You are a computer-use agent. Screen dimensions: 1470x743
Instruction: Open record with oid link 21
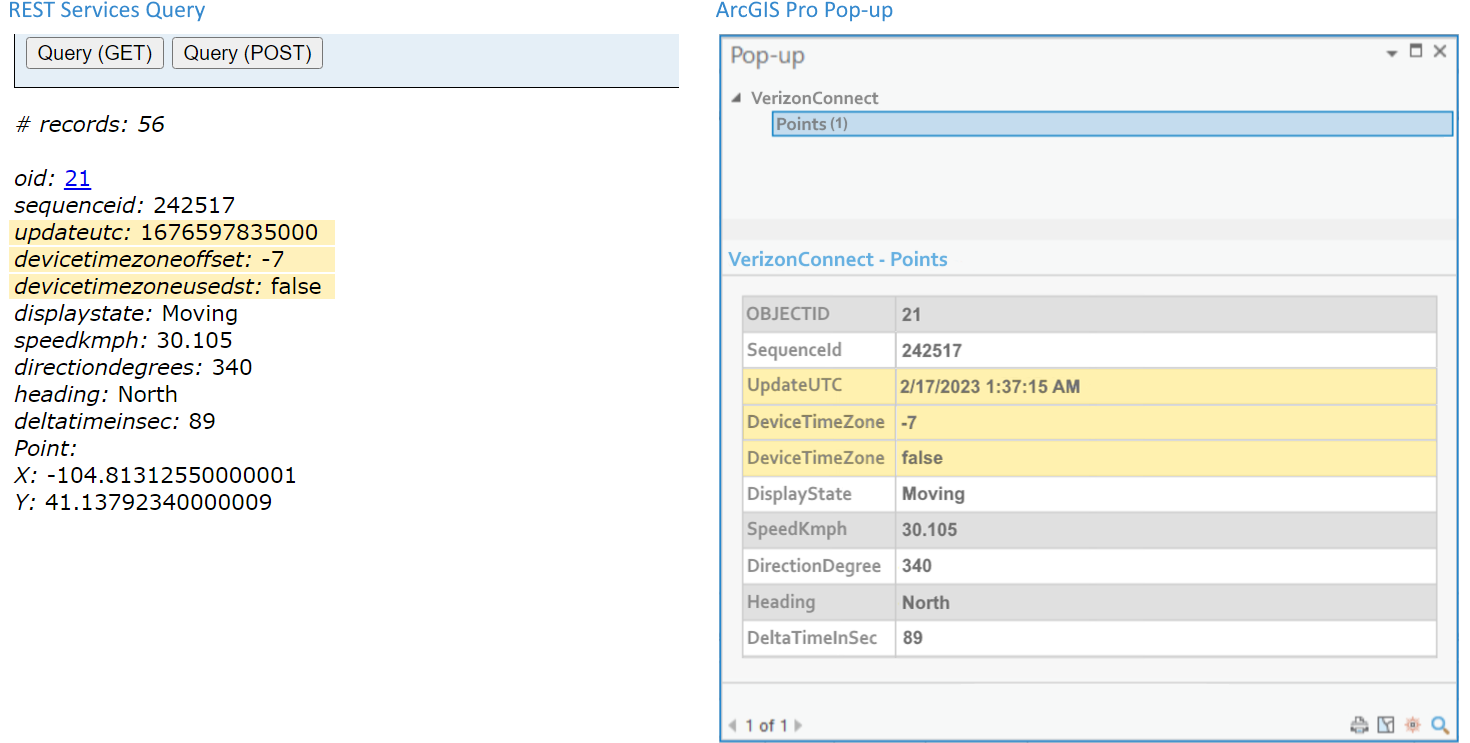tap(77, 178)
